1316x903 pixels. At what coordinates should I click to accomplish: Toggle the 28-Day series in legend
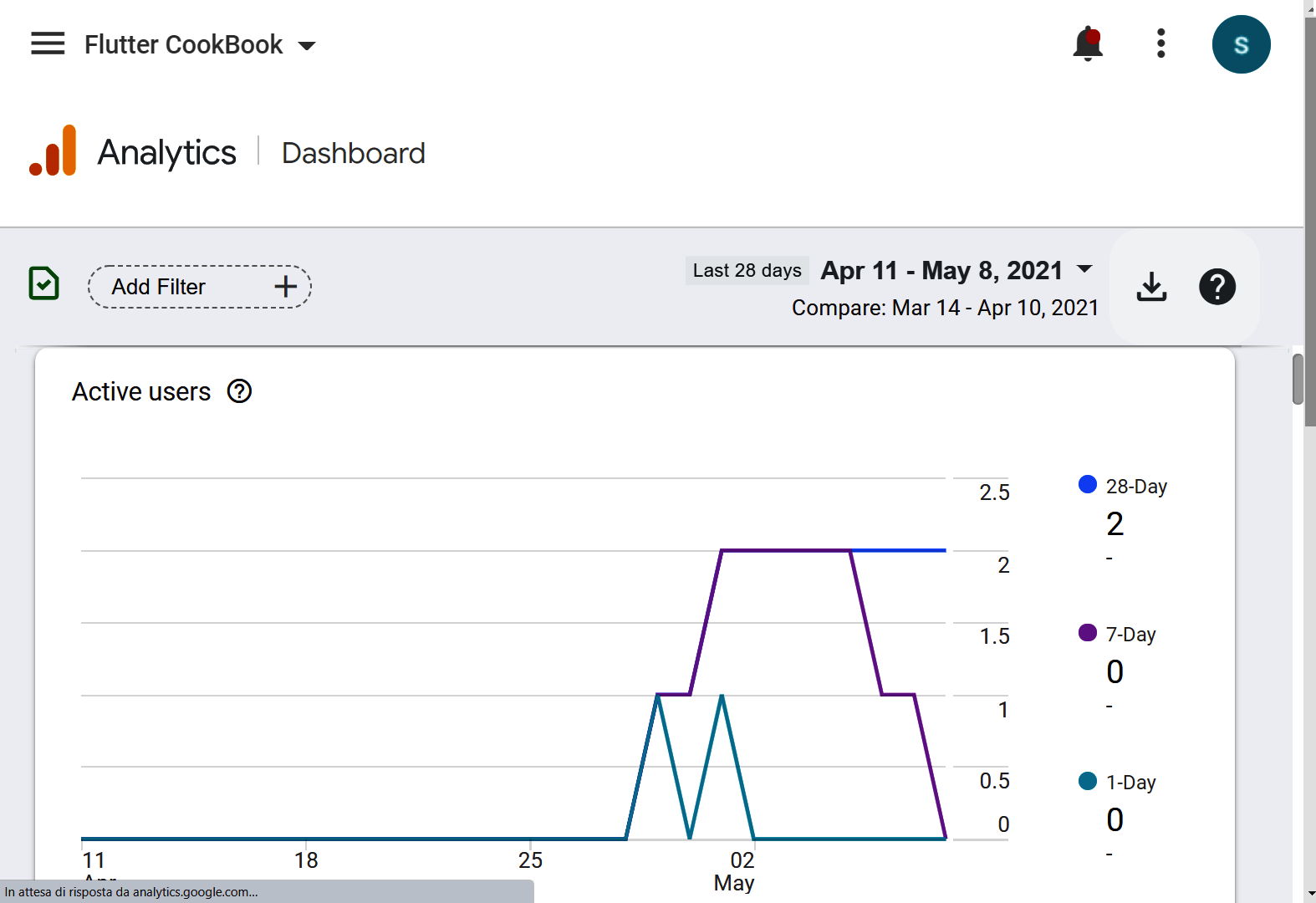1123,486
